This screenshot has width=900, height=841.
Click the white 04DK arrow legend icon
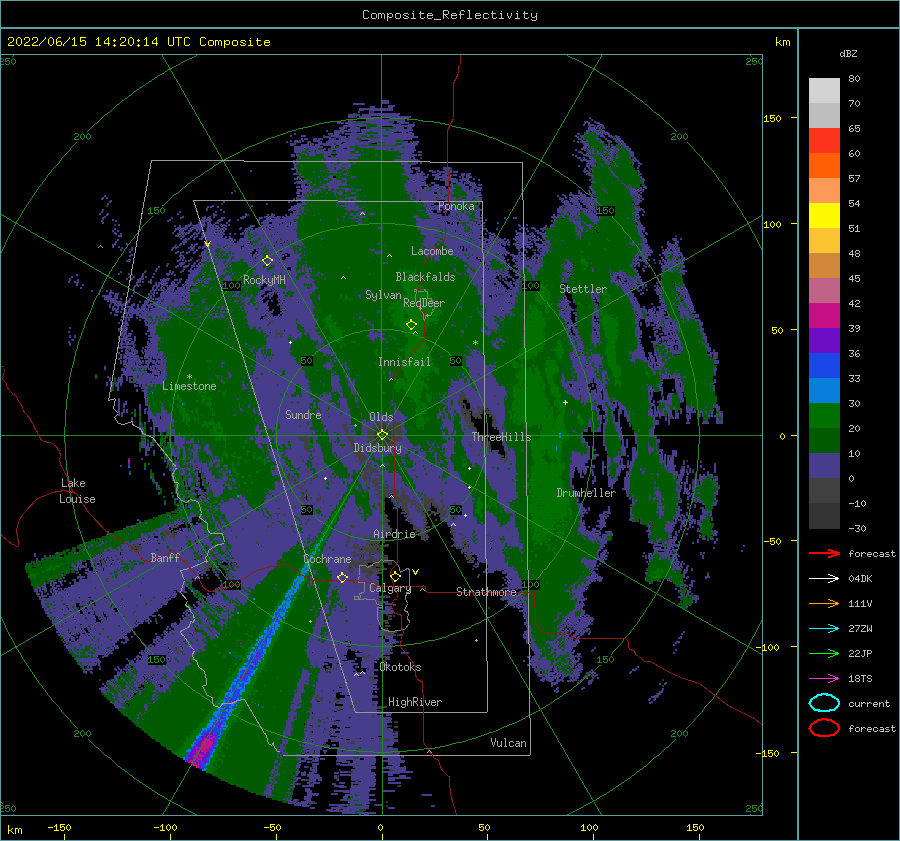tap(824, 578)
